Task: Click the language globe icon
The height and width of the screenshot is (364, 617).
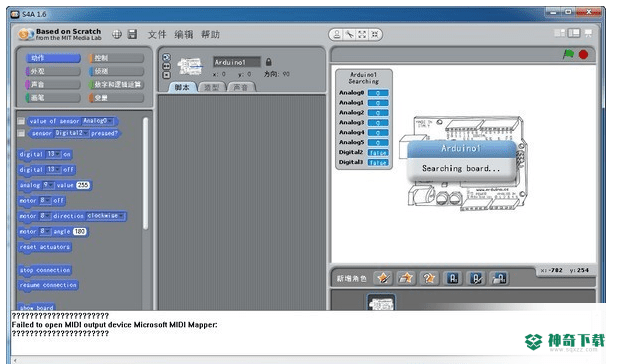Action: point(117,34)
